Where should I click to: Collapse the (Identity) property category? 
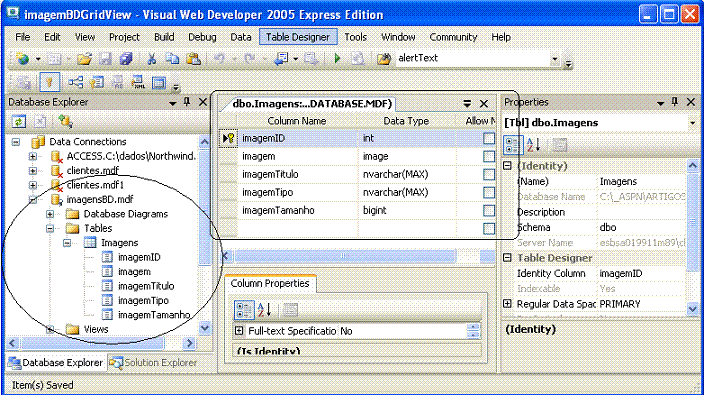(507, 166)
